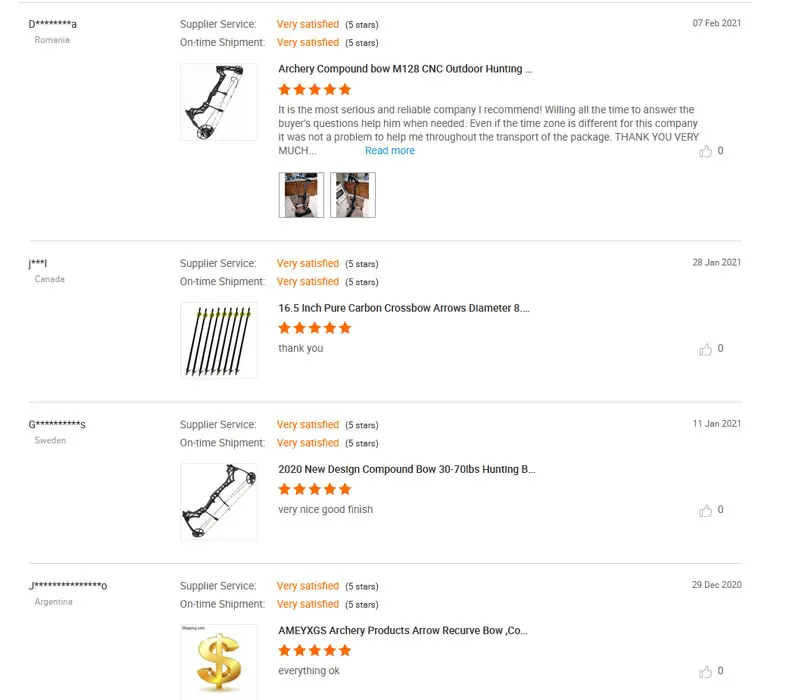View the carbon crossbow arrows product image

click(x=218, y=341)
